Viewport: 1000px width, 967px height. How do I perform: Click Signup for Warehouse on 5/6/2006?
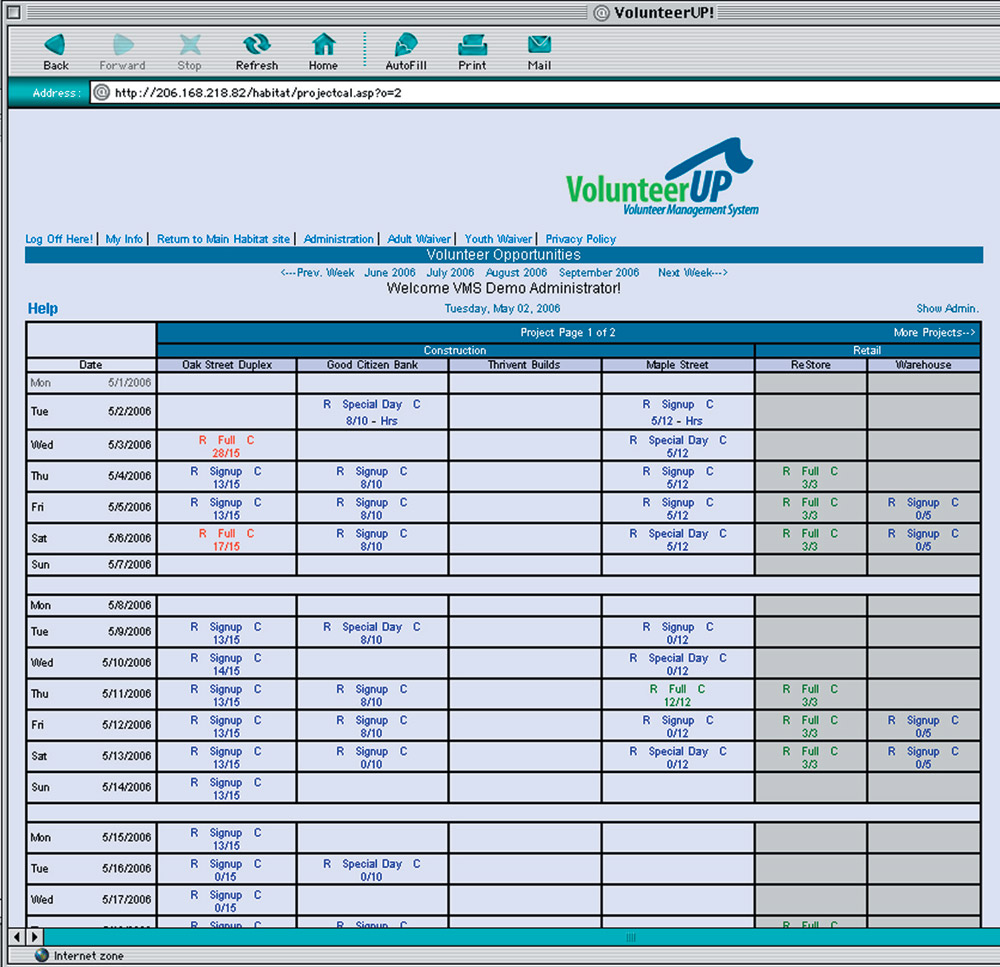[923, 534]
